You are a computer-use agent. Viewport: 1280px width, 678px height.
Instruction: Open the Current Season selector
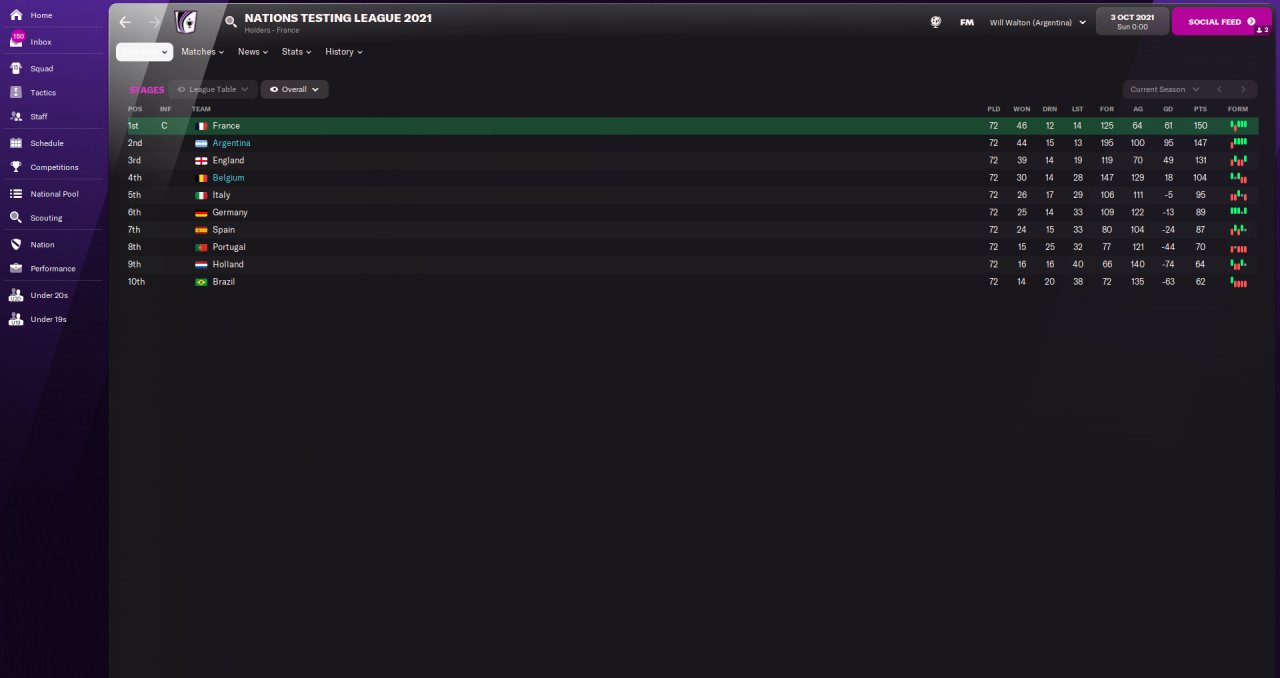point(1164,89)
